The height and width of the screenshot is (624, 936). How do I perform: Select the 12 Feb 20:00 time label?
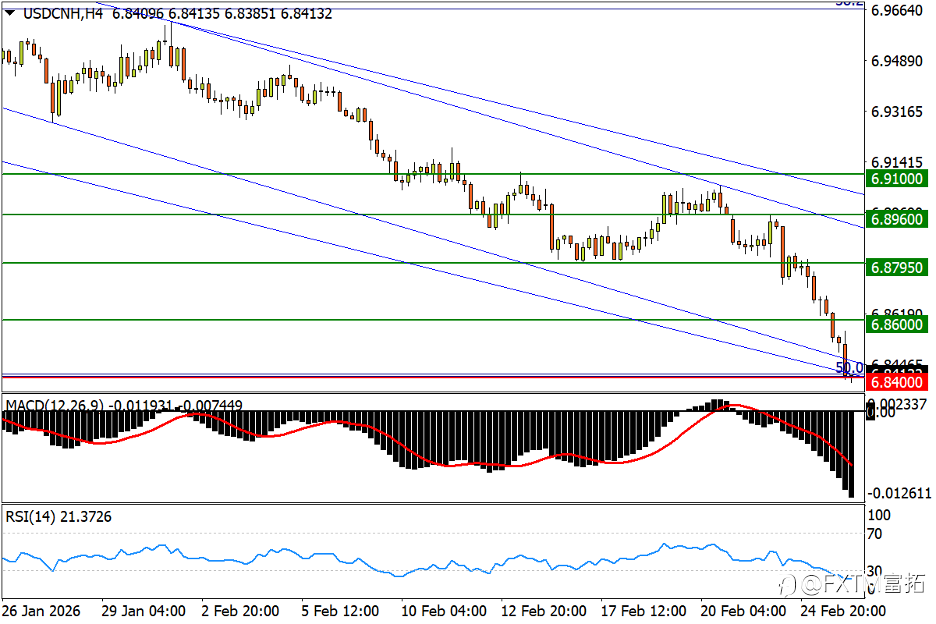tap(543, 611)
